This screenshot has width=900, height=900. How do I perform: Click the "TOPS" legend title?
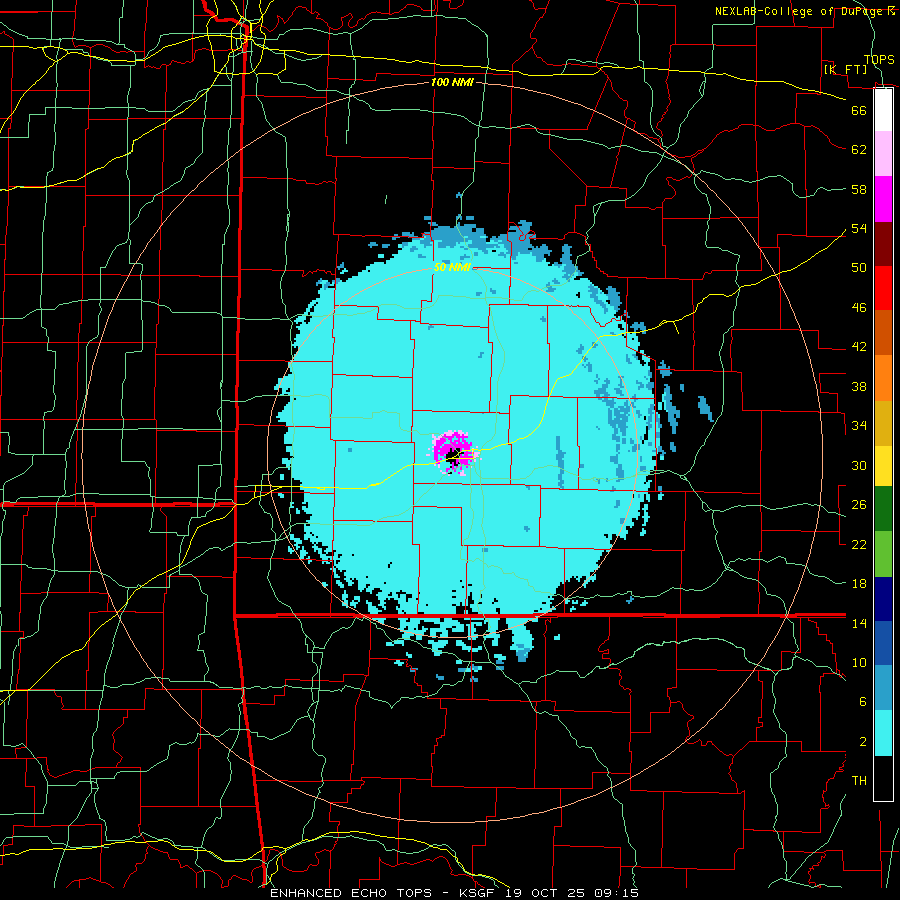pyautogui.click(x=879, y=59)
